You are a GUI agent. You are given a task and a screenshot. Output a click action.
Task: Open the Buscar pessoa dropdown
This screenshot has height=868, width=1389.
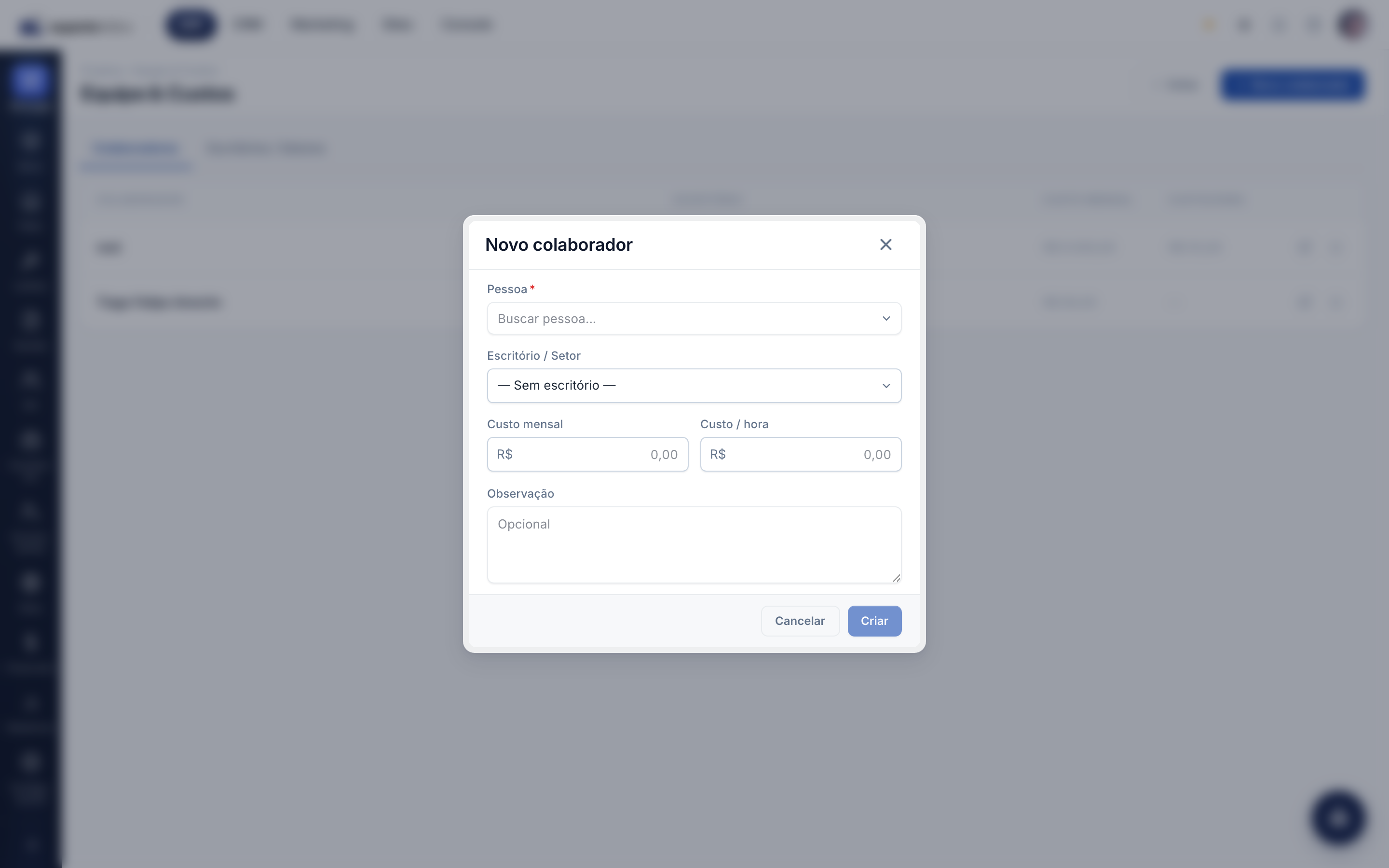coord(694,319)
